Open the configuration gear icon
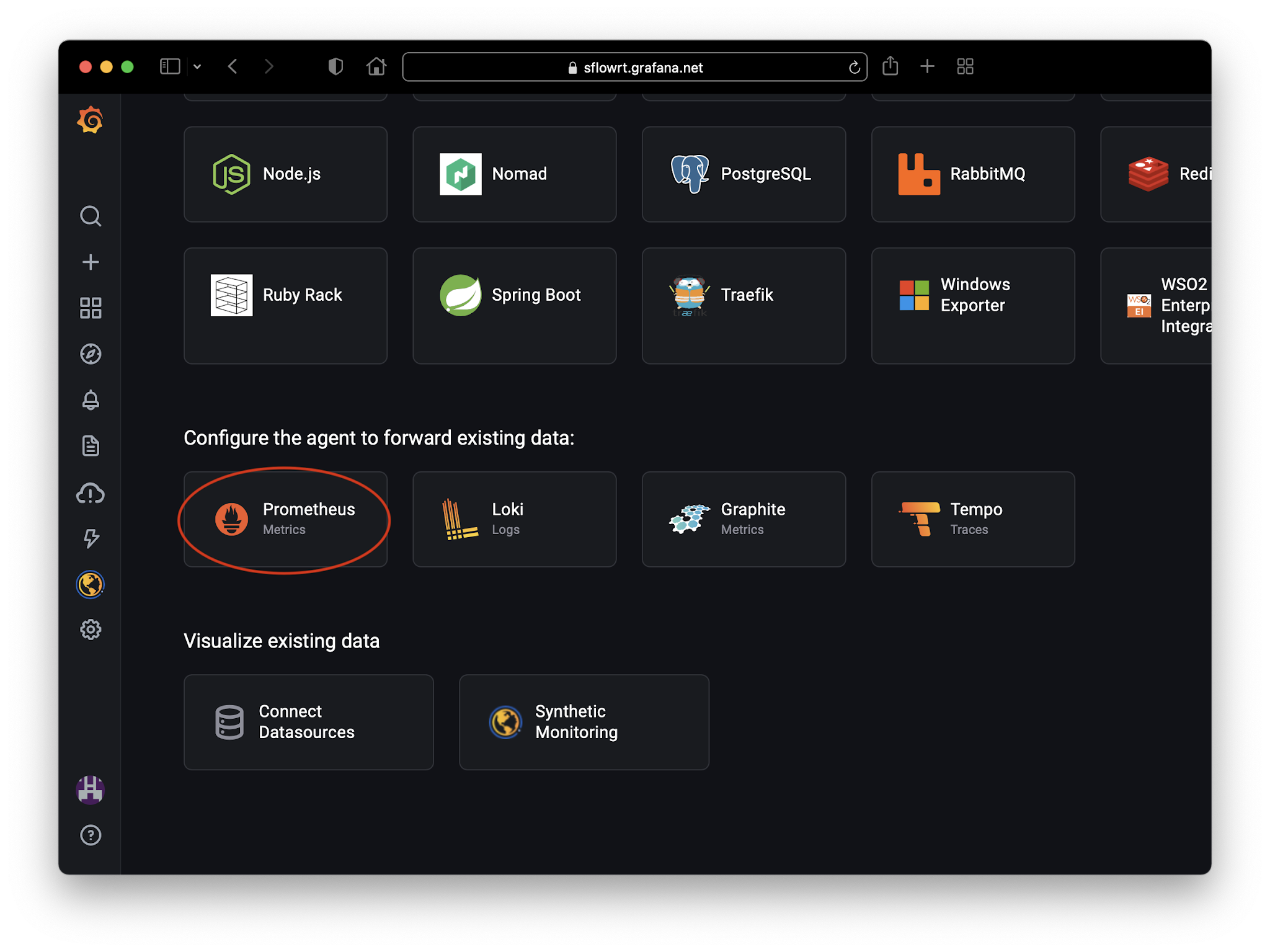The width and height of the screenshot is (1270, 952). point(91,629)
